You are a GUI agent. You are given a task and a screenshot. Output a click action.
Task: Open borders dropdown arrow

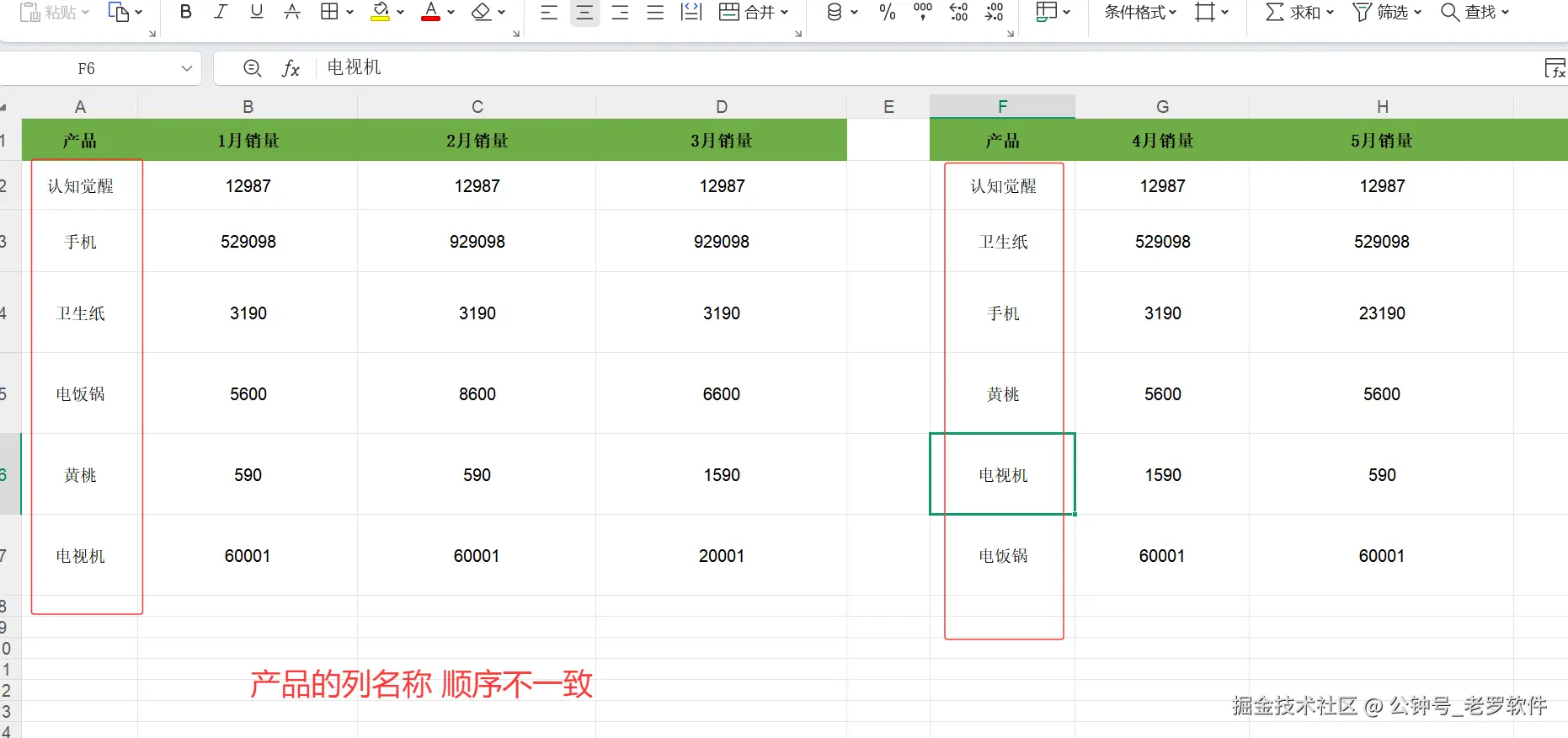(x=349, y=13)
